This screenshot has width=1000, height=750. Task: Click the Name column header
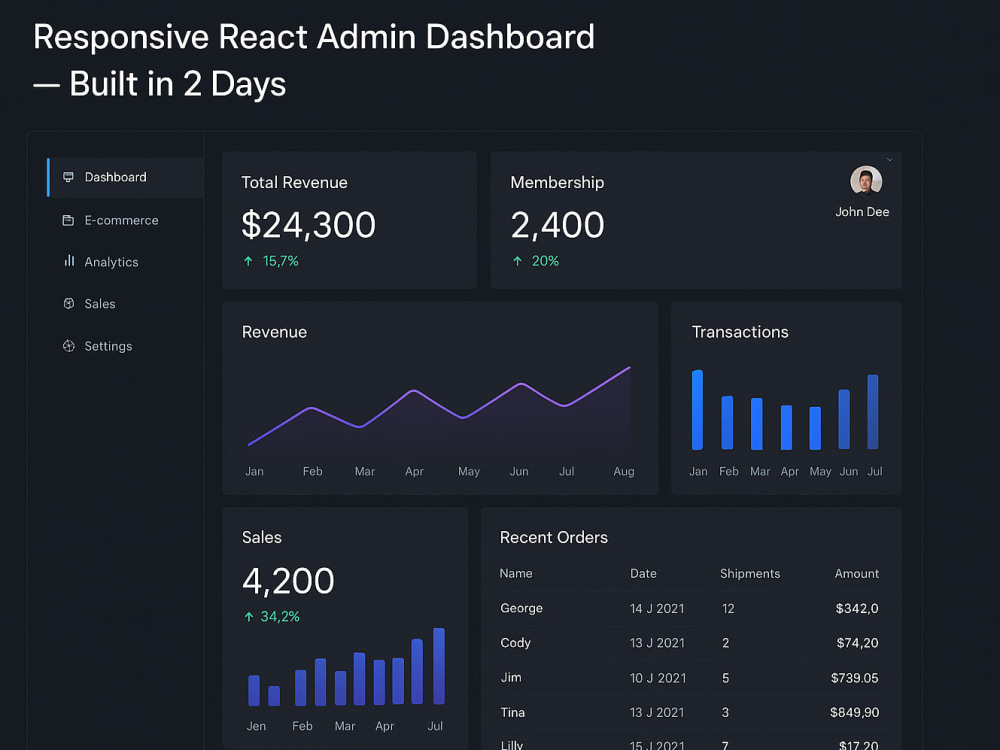(516, 573)
